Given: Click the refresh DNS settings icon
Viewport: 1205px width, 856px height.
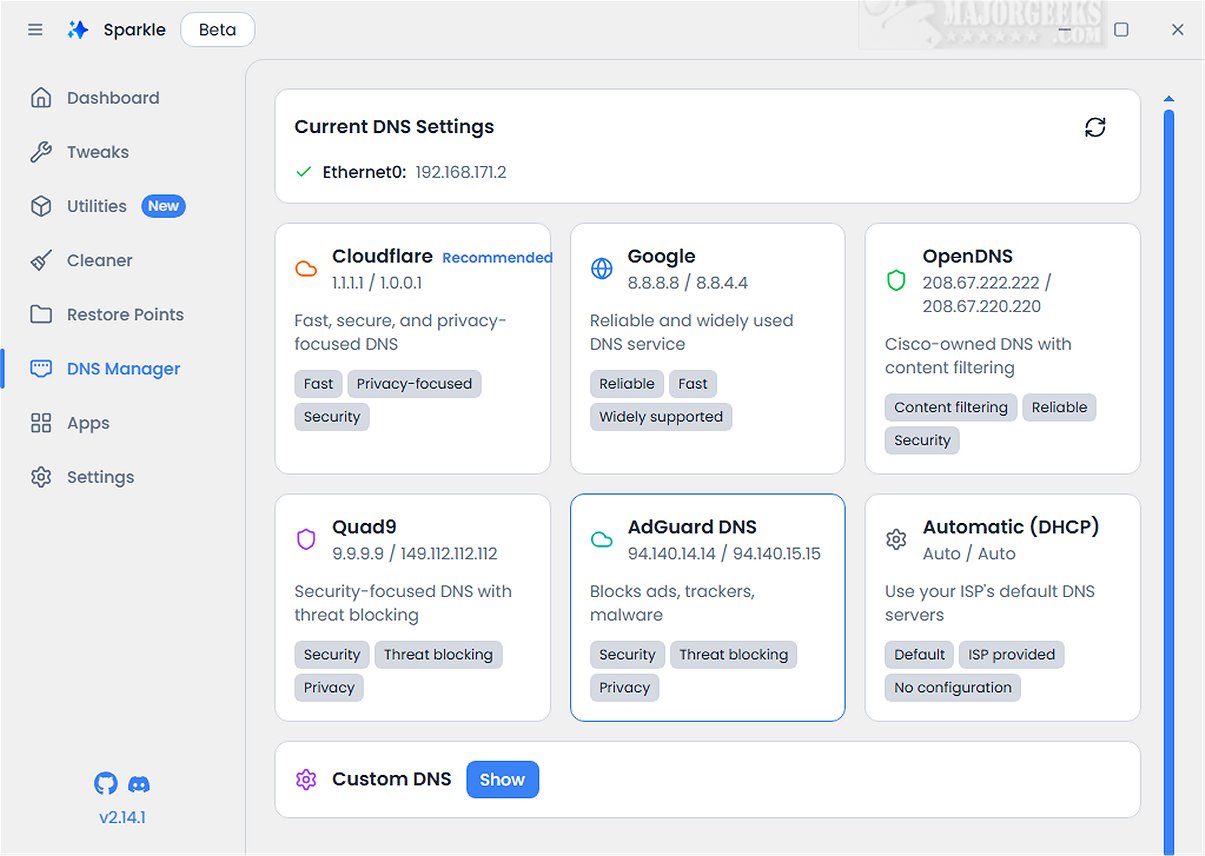Looking at the screenshot, I should click(x=1095, y=127).
